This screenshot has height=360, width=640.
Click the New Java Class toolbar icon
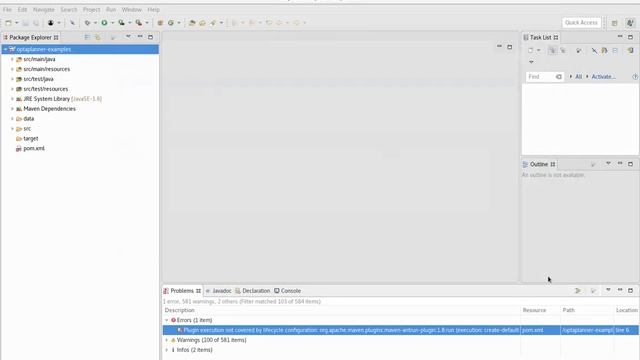171,23
